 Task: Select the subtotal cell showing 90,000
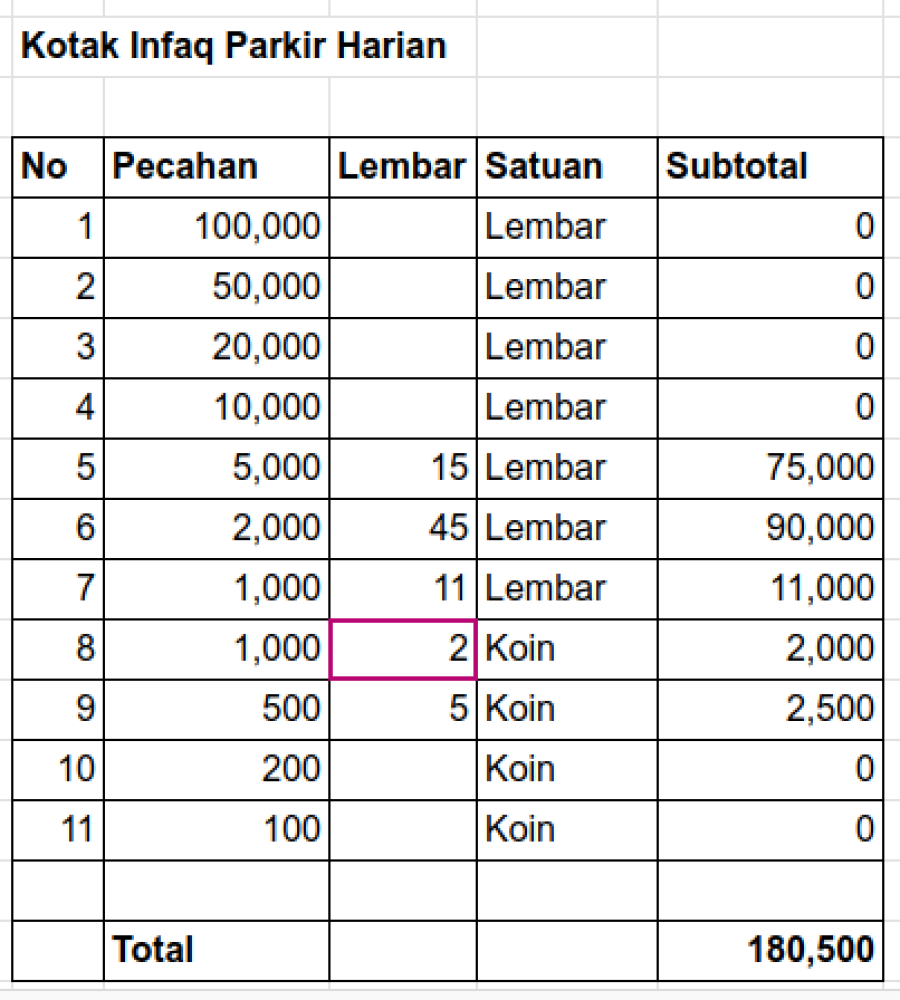(x=770, y=528)
